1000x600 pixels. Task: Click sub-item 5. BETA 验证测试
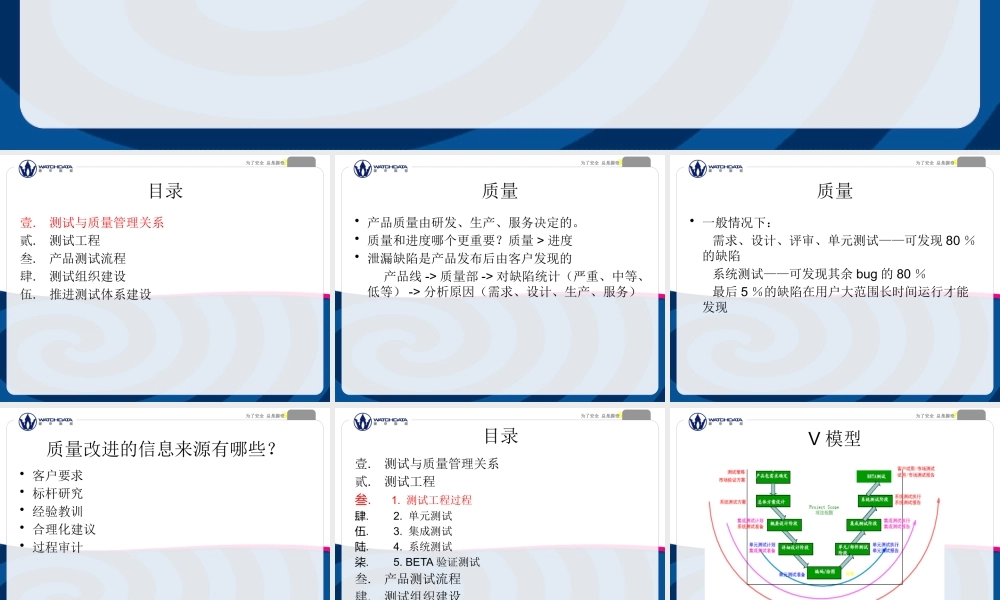click(437, 562)
